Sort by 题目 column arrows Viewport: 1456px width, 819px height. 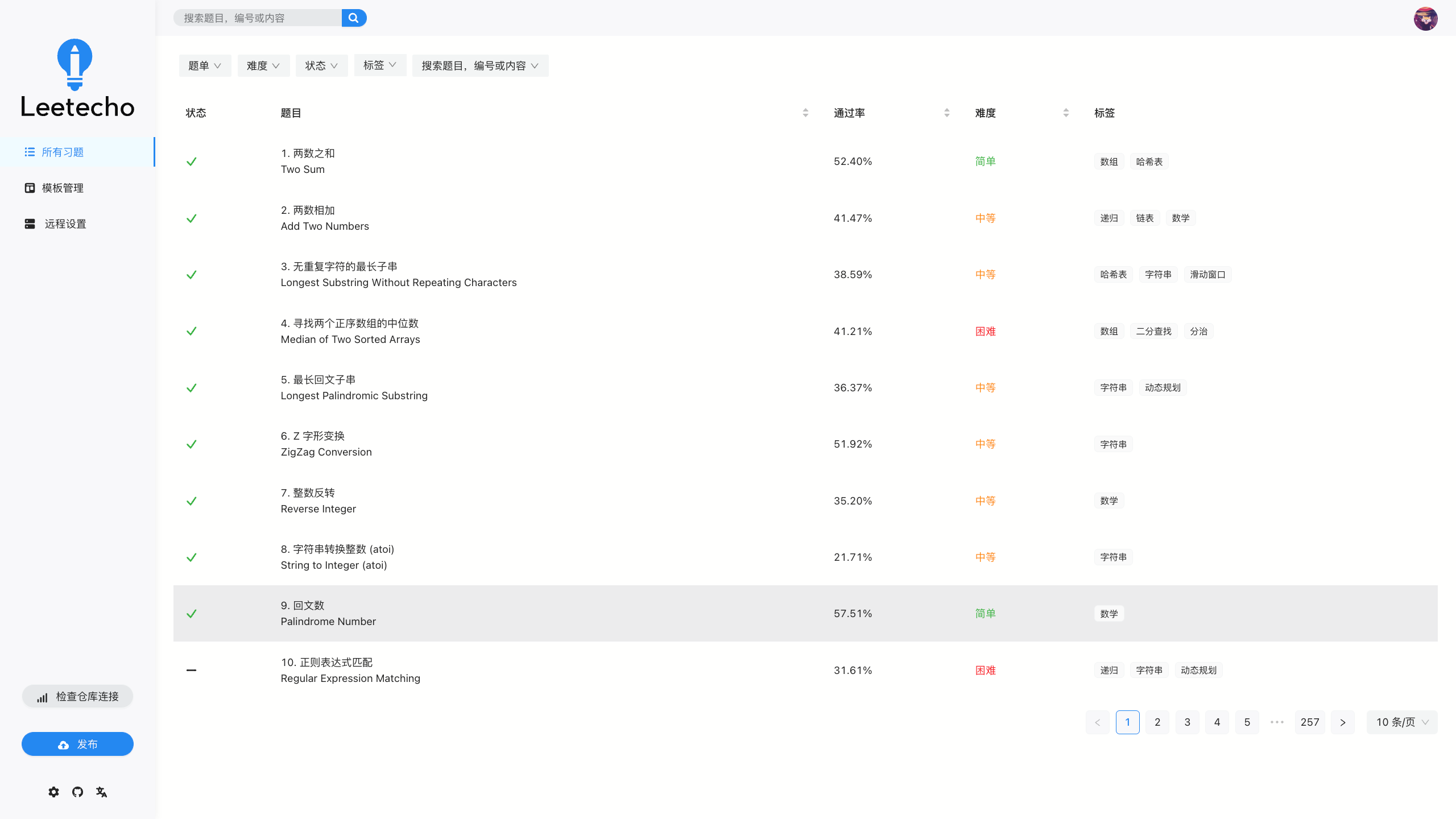pos(805,113)
